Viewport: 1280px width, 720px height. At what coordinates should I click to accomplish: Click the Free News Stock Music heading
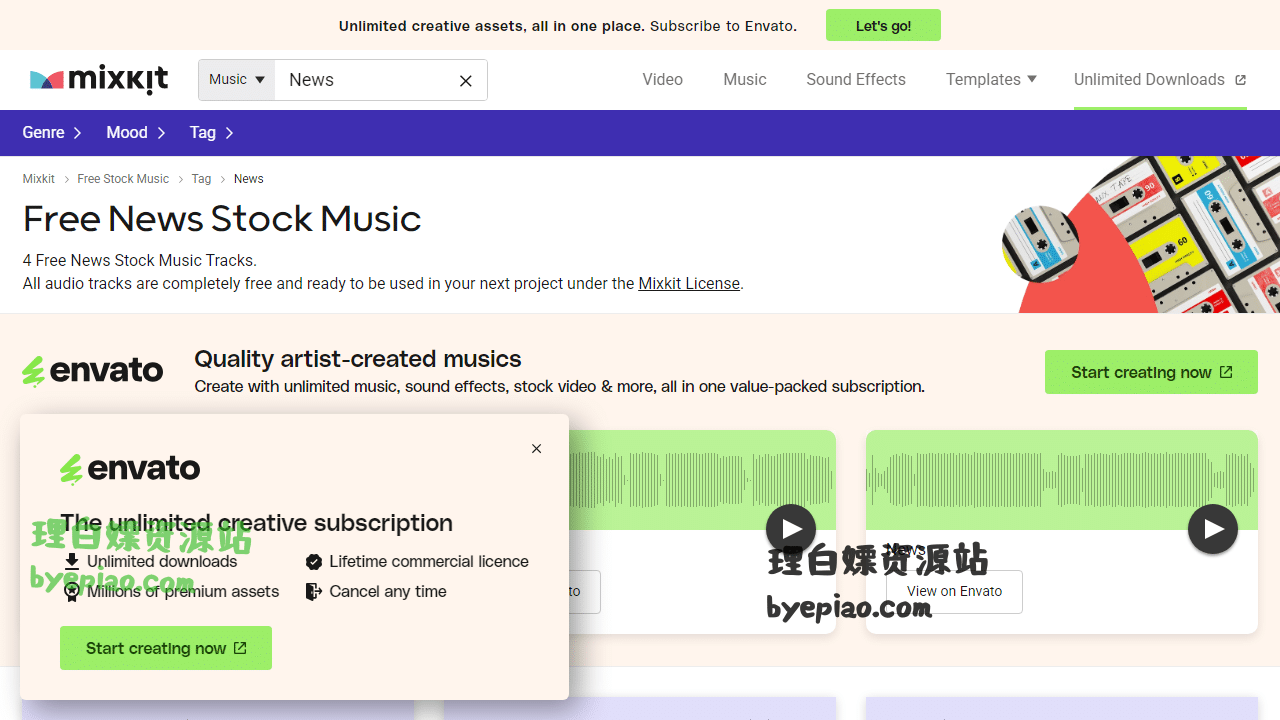click(x=222, y=219)
